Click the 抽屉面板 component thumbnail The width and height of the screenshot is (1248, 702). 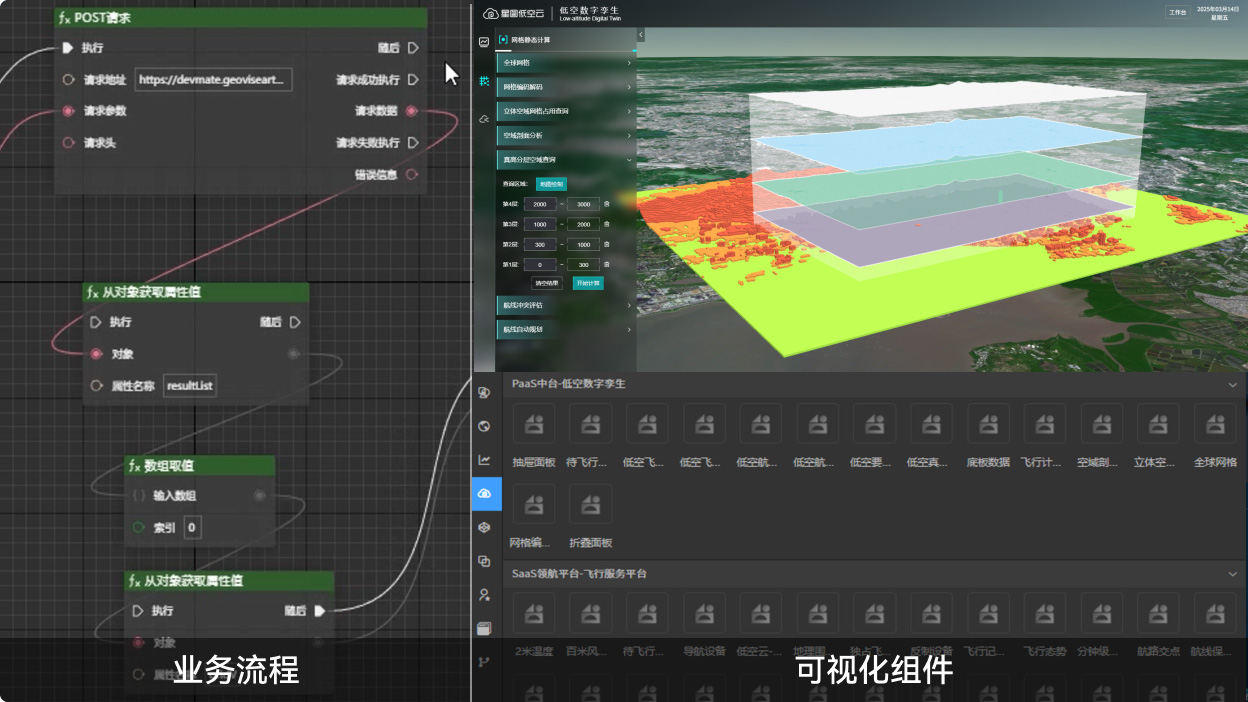pyautogui.click(x=533, y=425)
